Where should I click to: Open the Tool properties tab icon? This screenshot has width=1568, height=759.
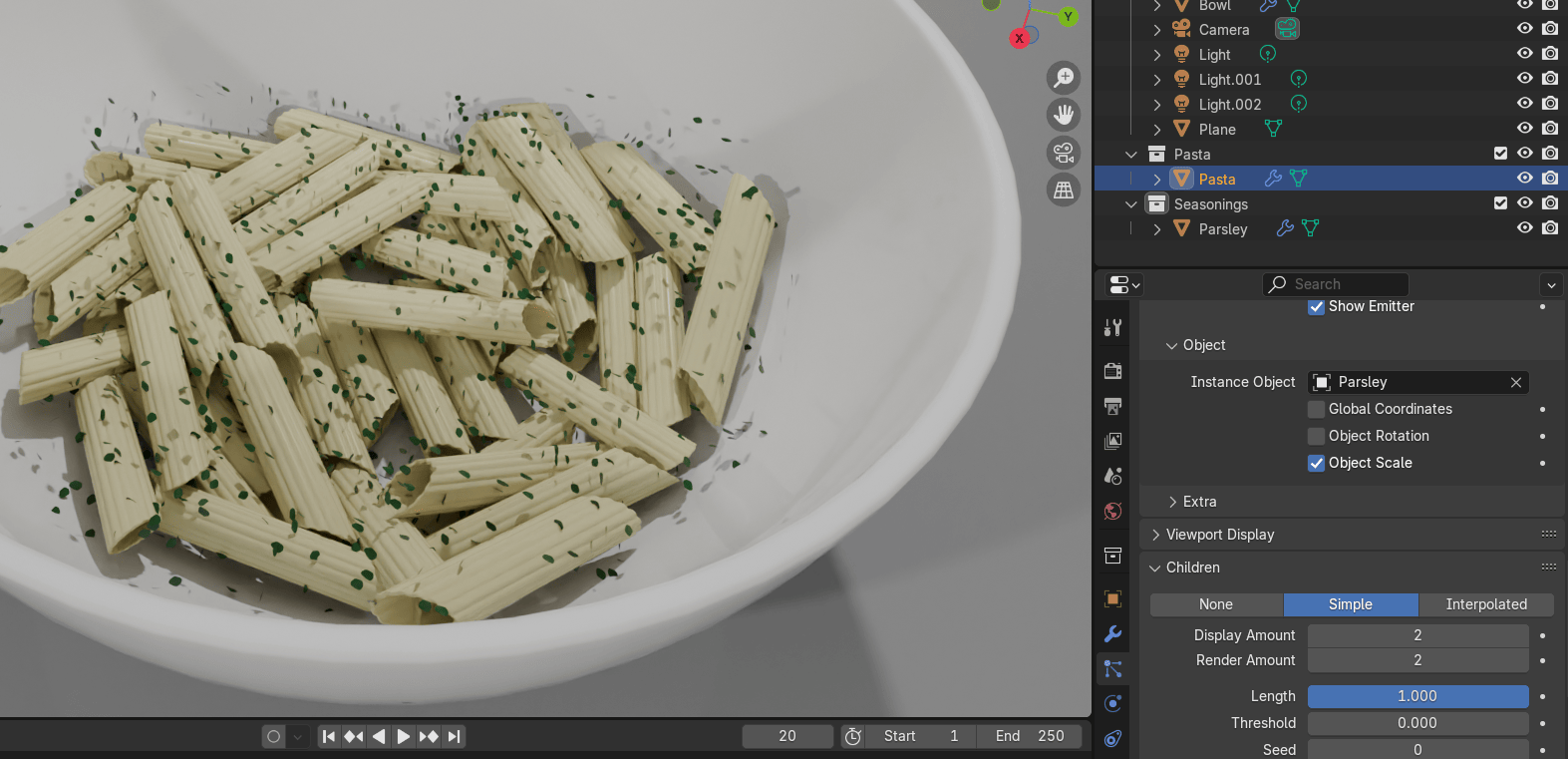tap(1113, 328)
